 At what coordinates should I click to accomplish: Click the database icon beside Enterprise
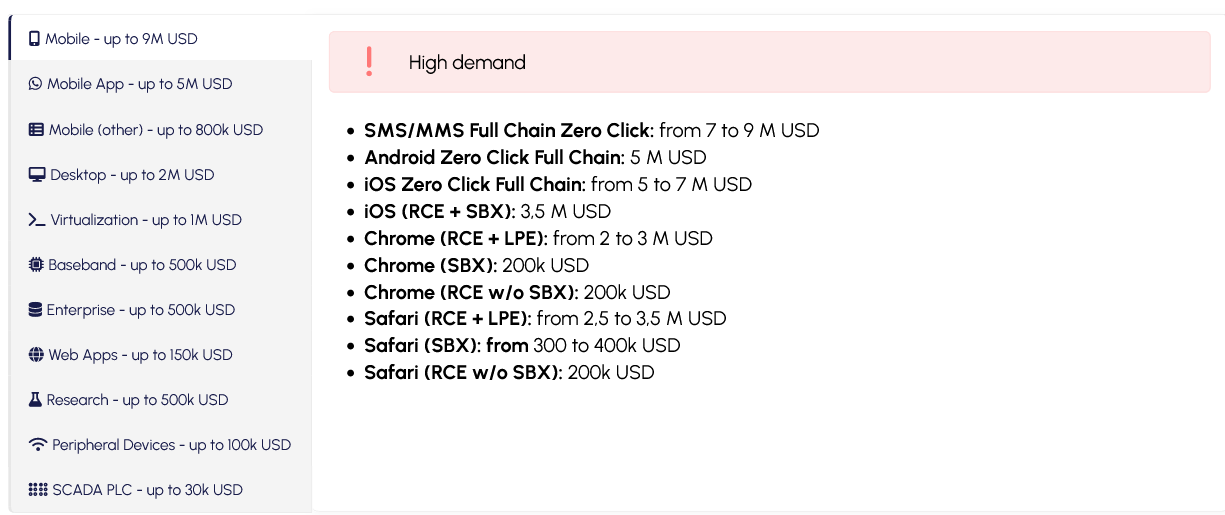click(x=35, y=310)
